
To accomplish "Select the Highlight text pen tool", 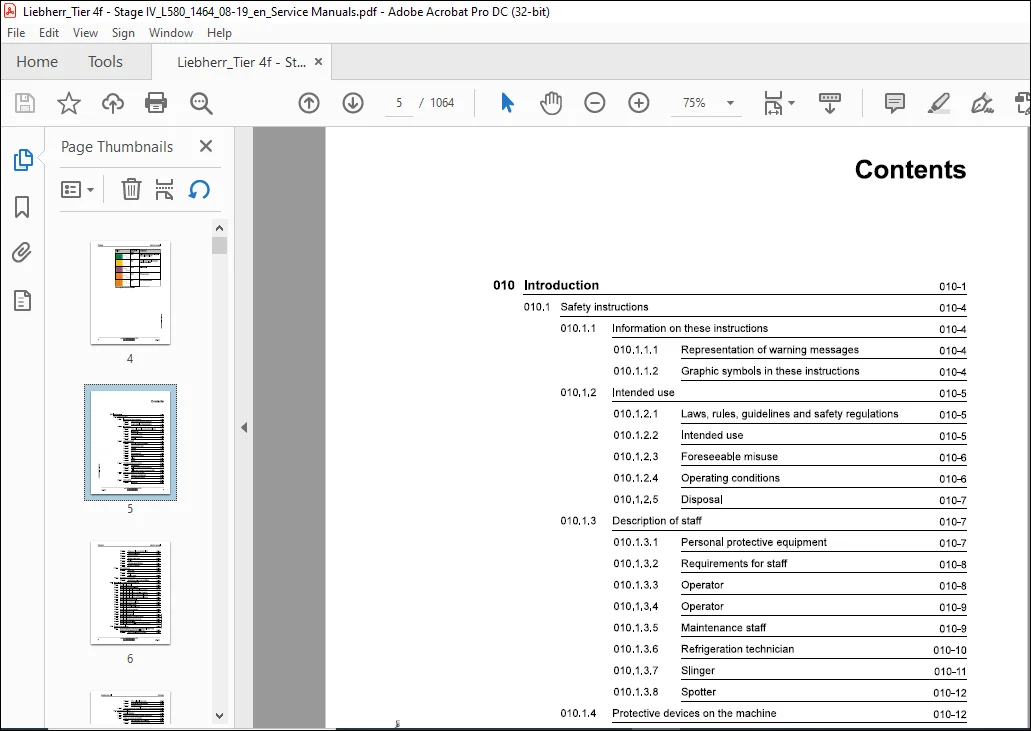I will [938, 103].
